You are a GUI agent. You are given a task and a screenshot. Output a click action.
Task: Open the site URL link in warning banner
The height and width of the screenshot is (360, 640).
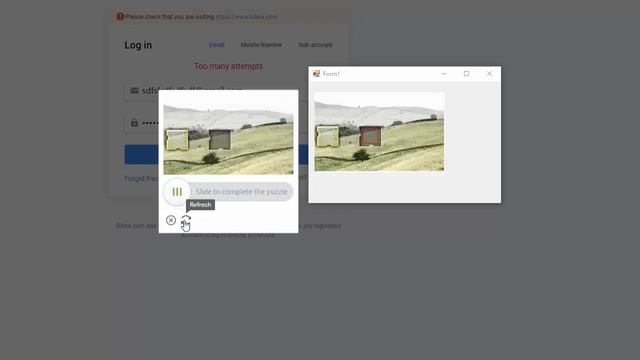pos(247,17)
